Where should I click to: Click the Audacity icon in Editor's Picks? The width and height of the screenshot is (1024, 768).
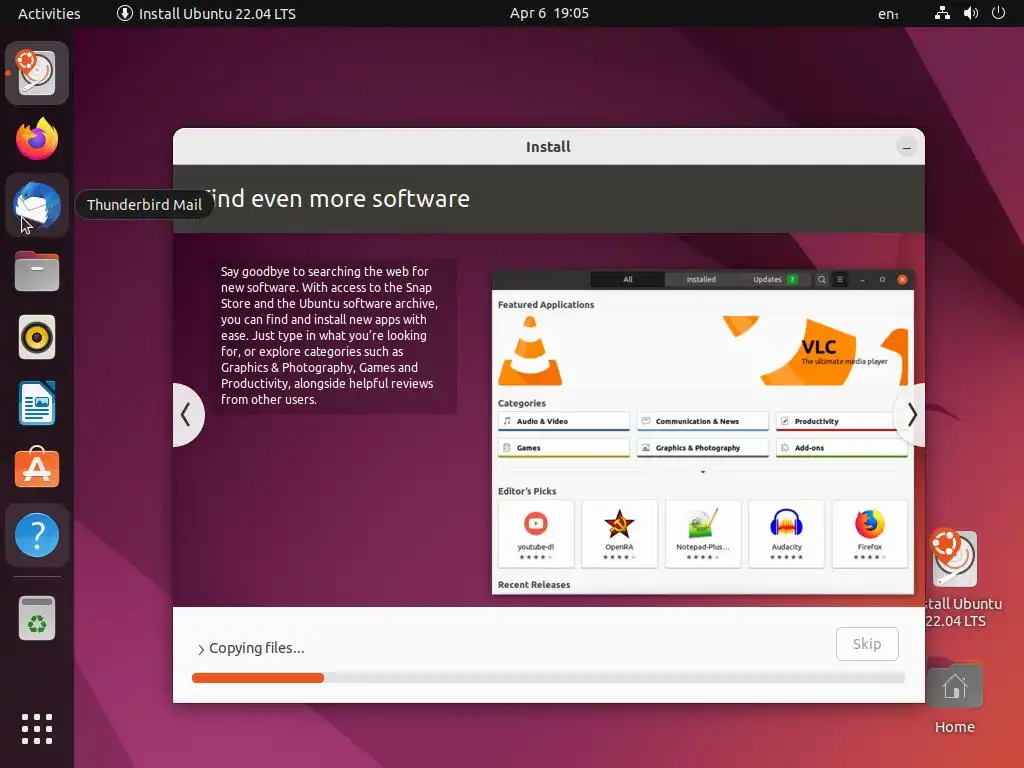[x=786, y=523]
